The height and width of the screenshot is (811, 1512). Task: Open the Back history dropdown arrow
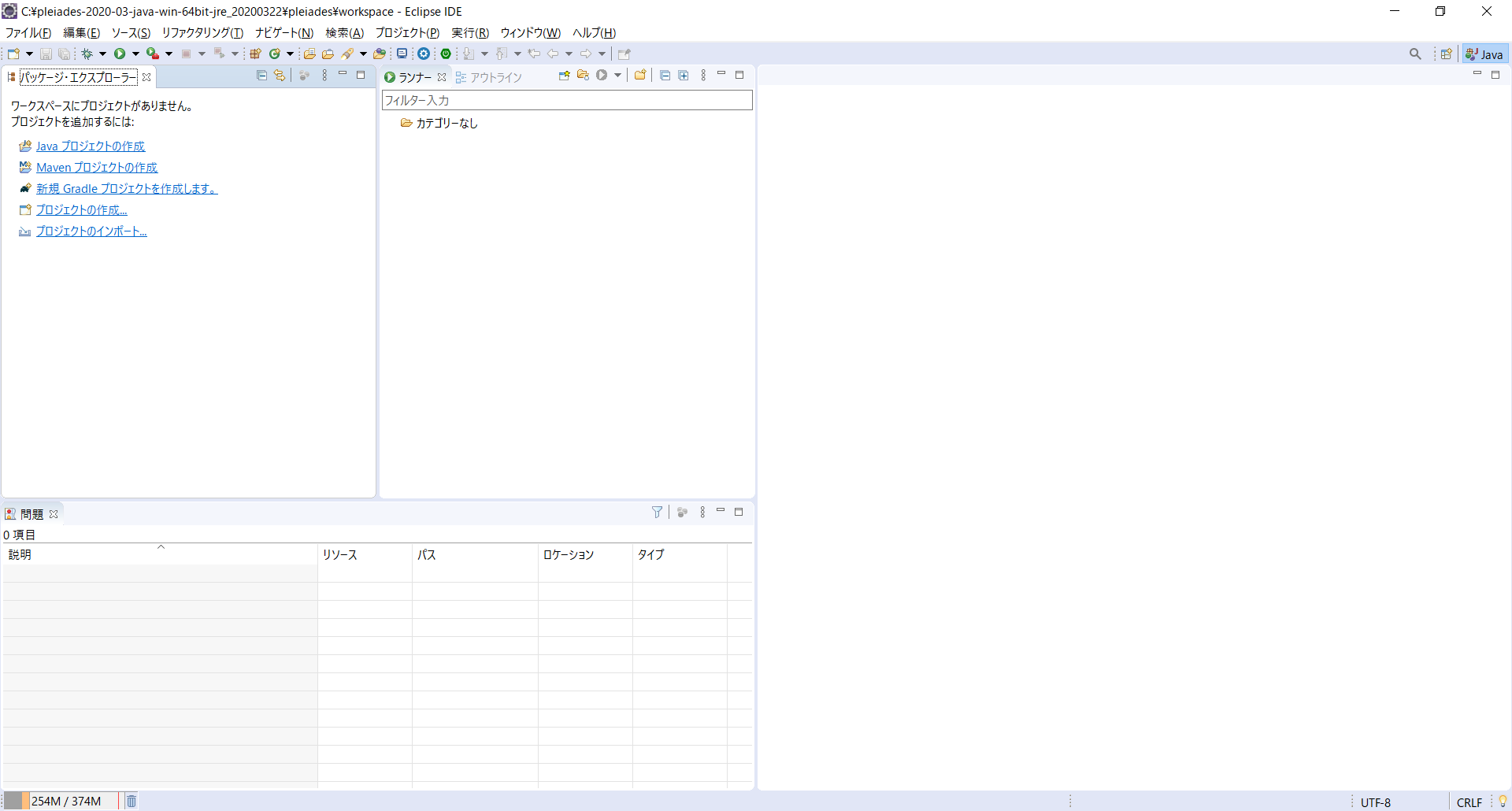(569, 54)
